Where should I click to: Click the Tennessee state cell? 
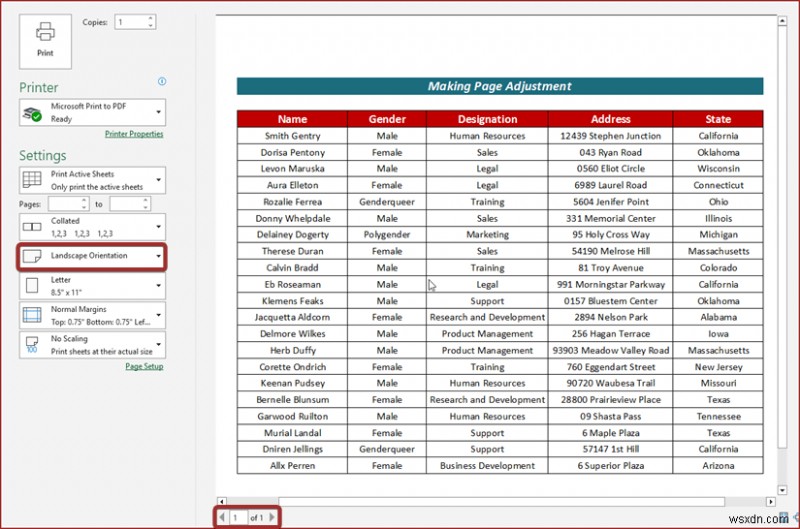click(x=718, y=416)
